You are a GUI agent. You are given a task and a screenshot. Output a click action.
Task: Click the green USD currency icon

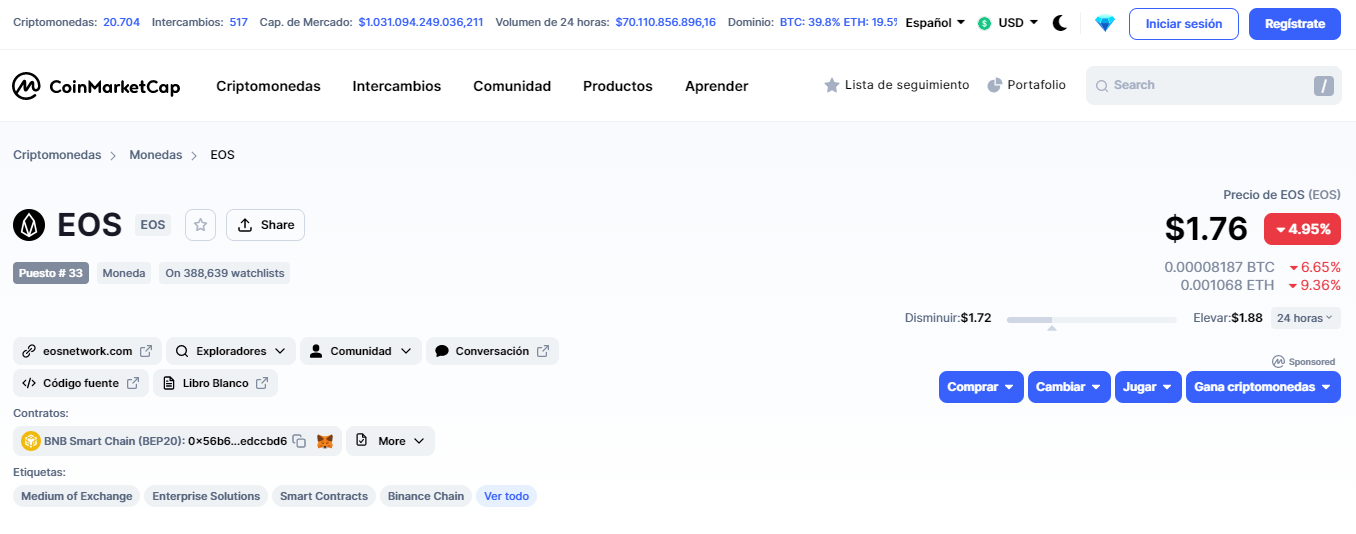coord(985,23)
